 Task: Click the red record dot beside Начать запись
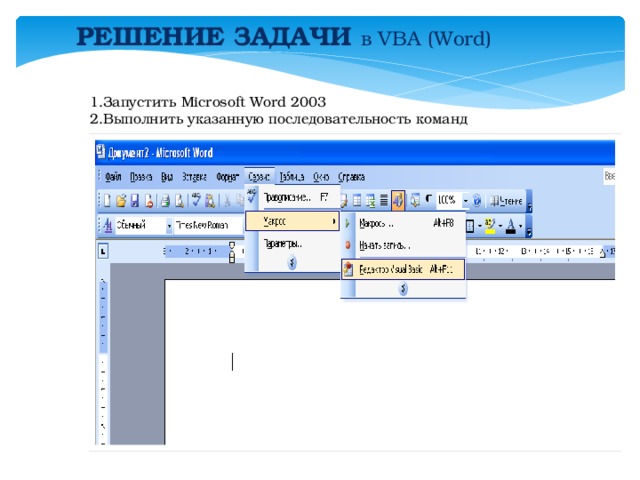[x=348, y=245]
